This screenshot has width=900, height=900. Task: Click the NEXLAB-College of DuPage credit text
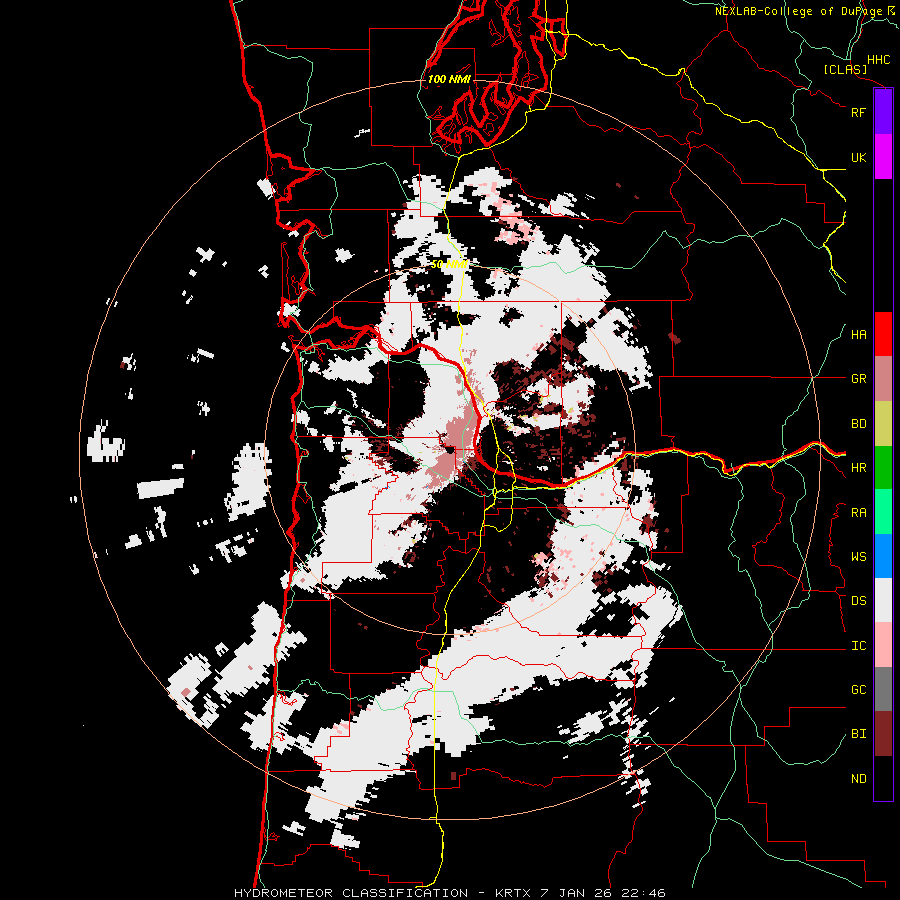[798, 11]
